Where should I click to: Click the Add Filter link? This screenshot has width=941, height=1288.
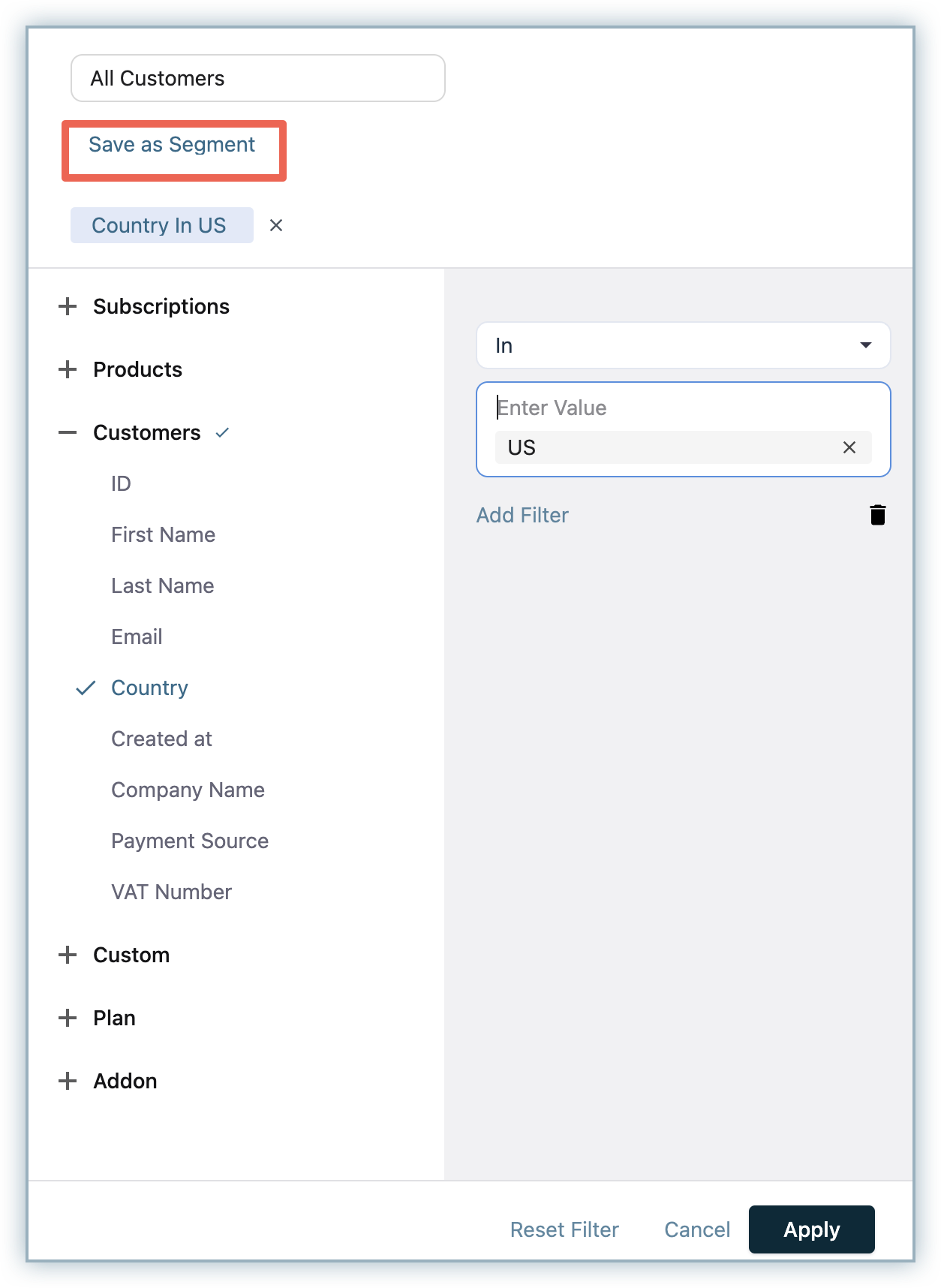522,515
